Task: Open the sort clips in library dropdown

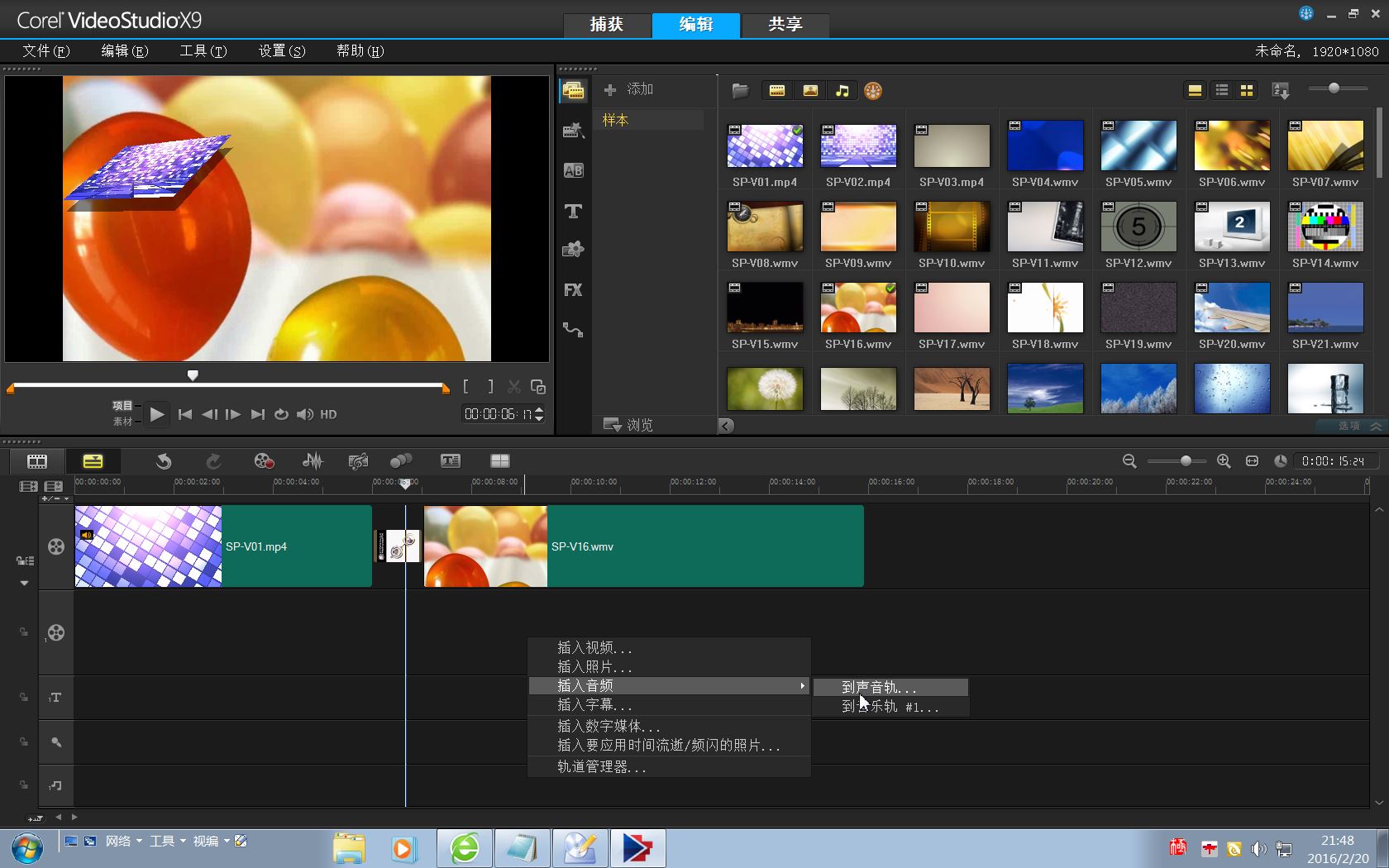Action: click(1281, 90)
